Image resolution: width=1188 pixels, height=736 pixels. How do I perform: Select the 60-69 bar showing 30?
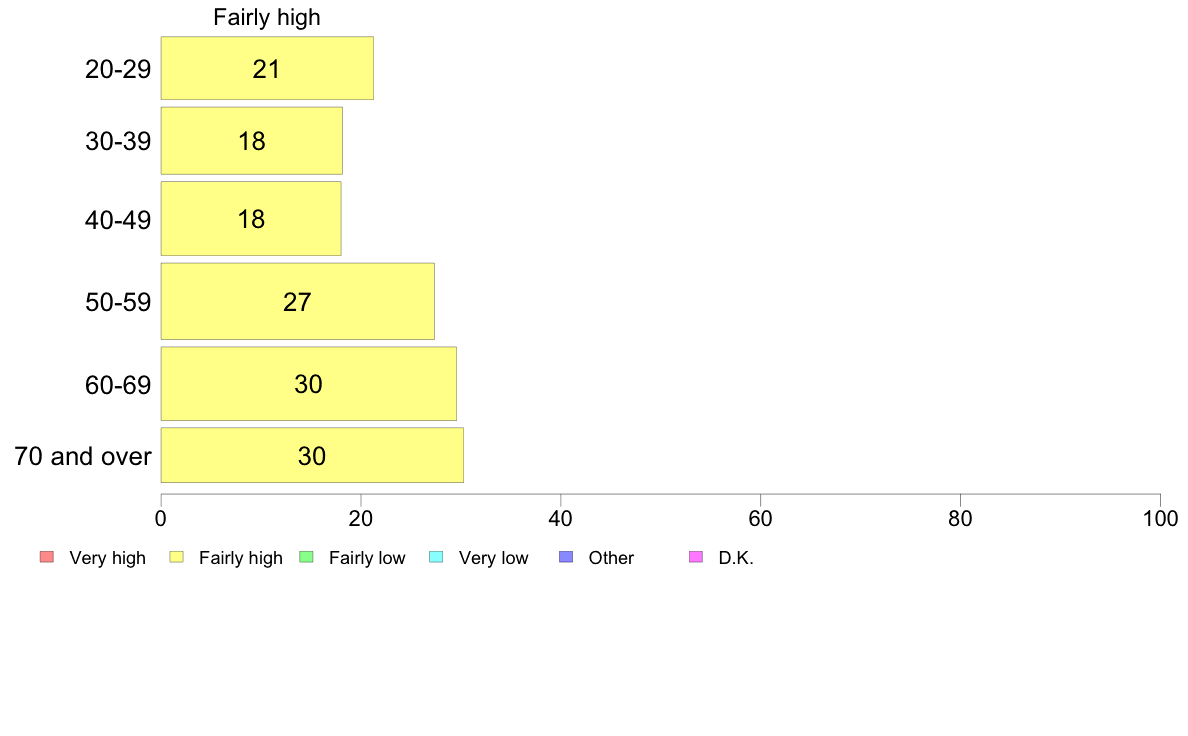pos(308,384)
